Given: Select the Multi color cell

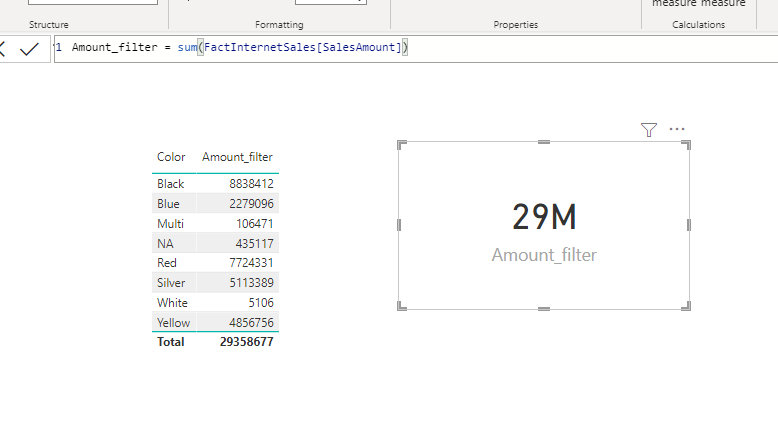Looking at the screenshot, I should (x=170, y=224).
